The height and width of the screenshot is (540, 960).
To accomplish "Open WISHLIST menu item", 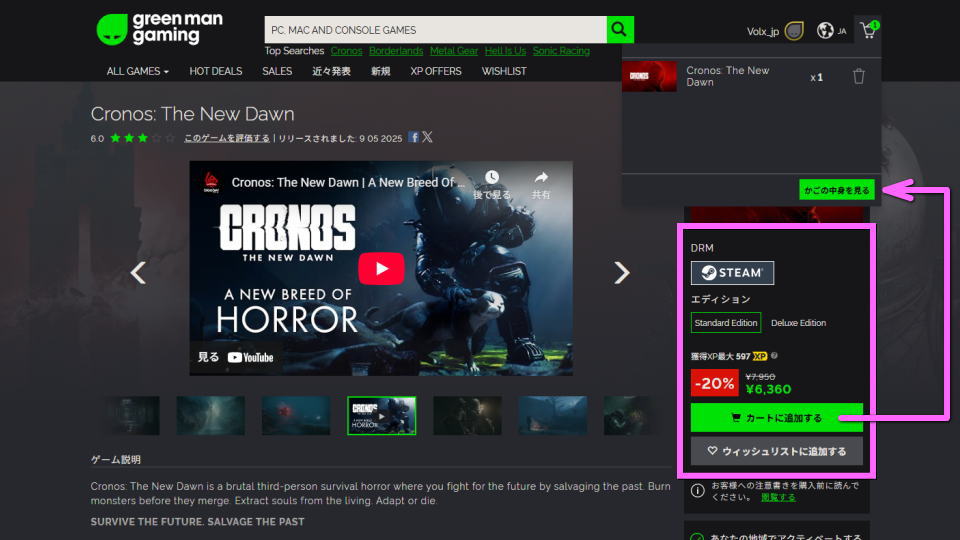I will click(504, 72).
